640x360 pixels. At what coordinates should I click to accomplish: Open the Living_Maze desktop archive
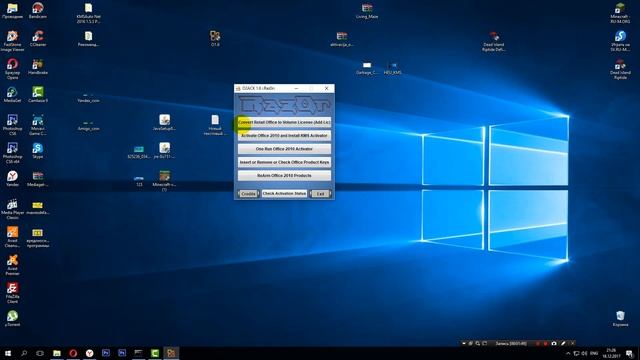pos(367,10)
